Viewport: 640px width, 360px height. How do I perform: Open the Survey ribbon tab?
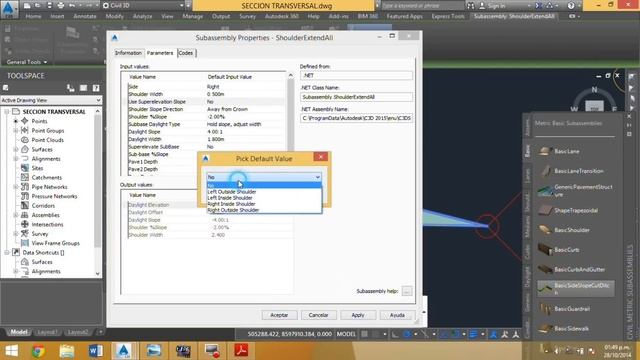[x=247, y=16]
